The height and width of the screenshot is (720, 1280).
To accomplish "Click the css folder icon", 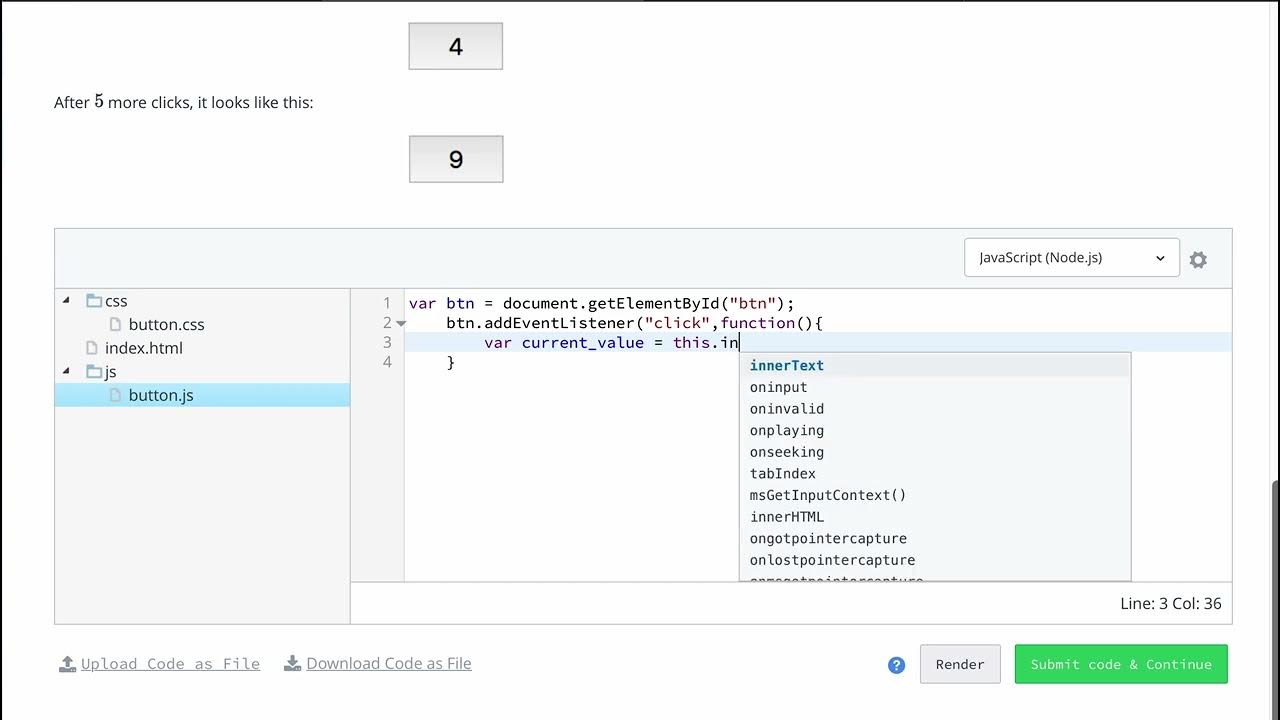I will point(94,300).
